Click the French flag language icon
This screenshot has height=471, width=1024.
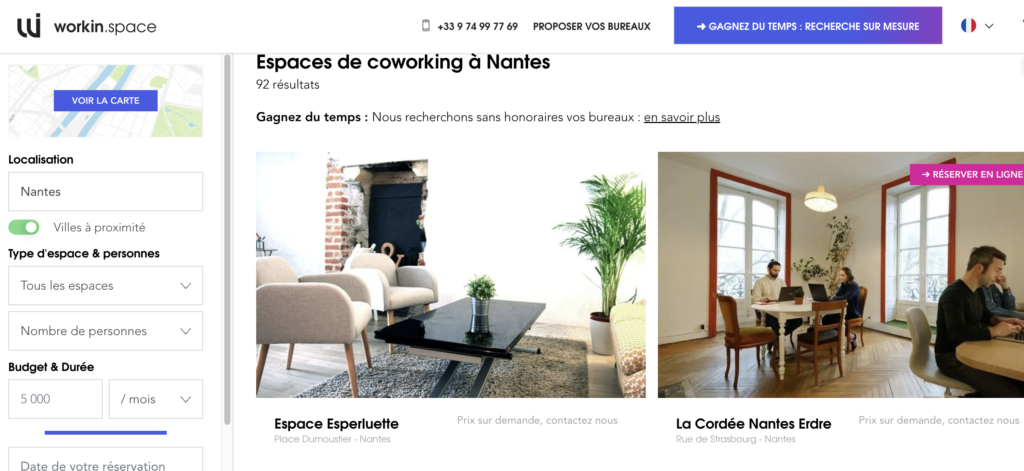(x=968, y=25)
